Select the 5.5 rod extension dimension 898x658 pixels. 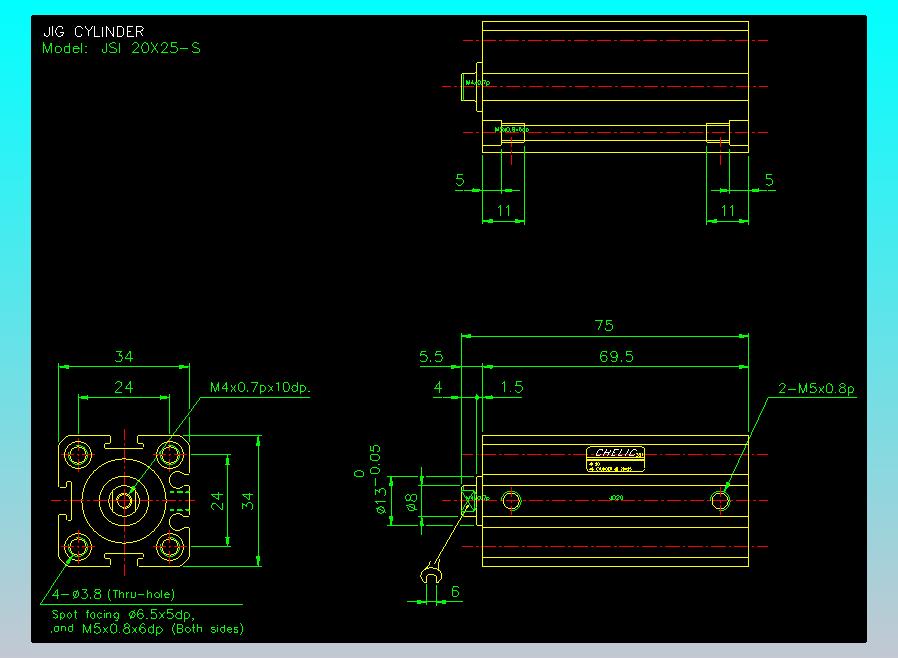[x=431, y=356]
